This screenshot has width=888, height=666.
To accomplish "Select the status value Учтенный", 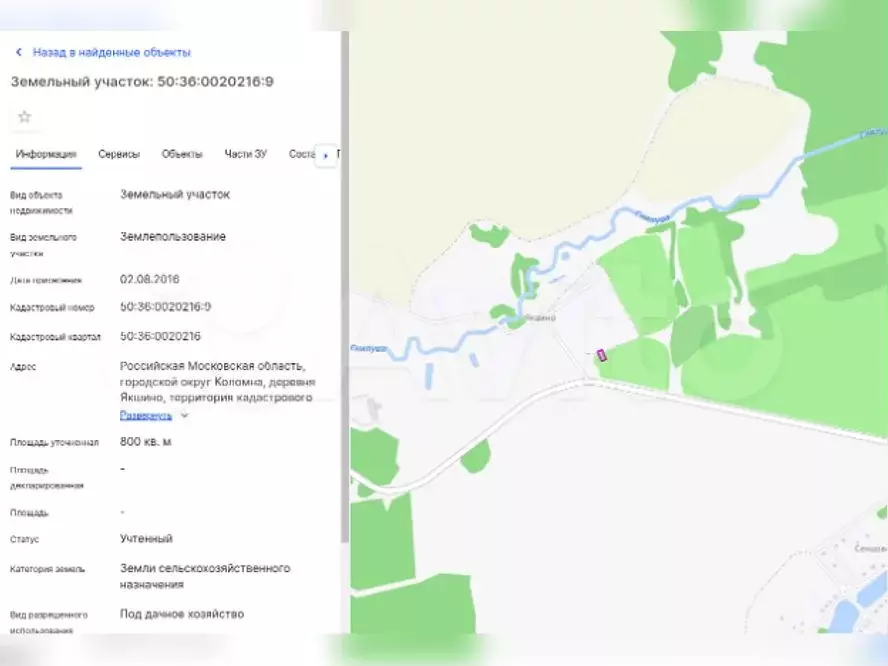I will (x=146, y=539).
